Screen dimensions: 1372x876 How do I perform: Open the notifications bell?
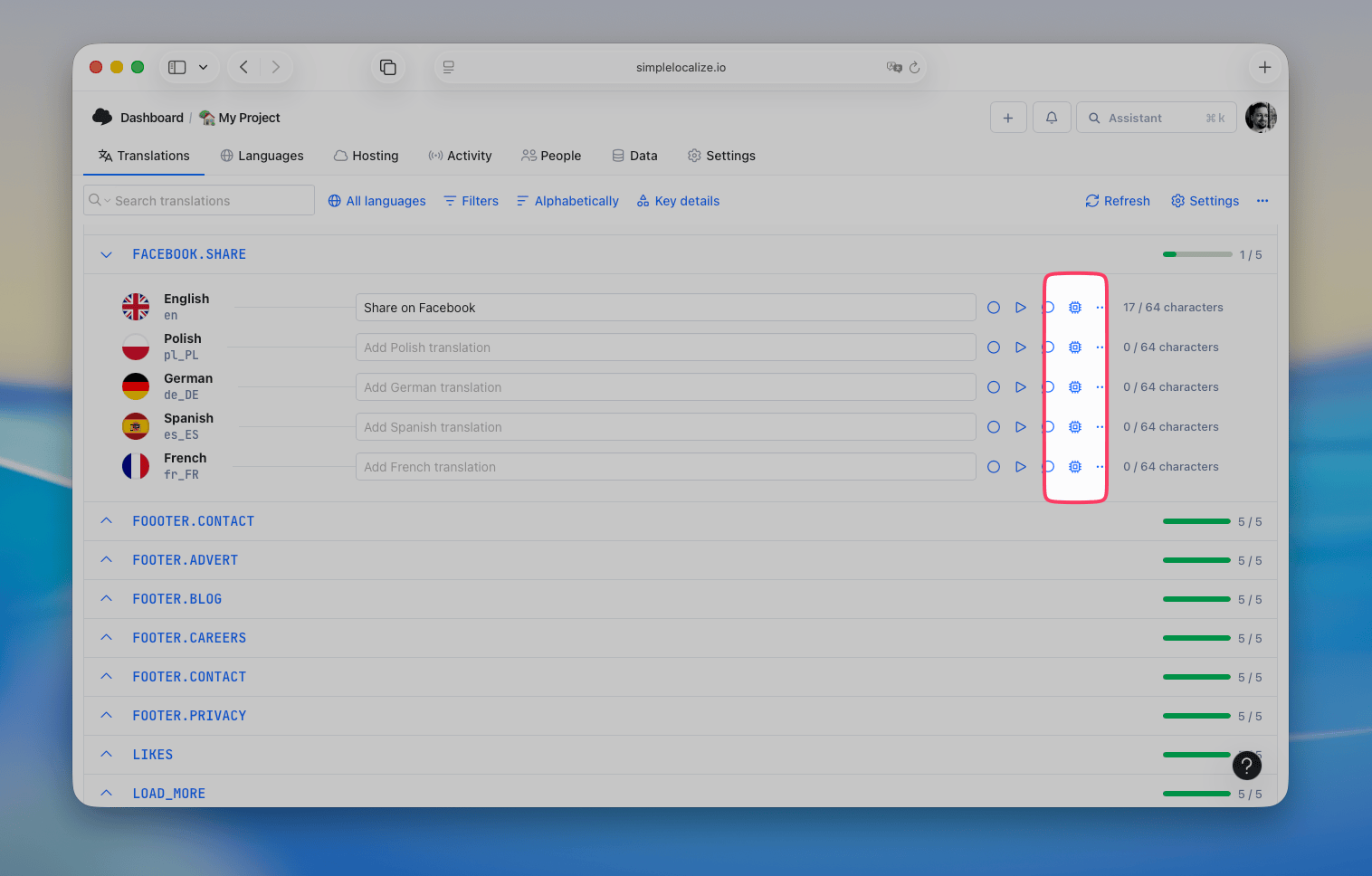tap(1052, 117)
